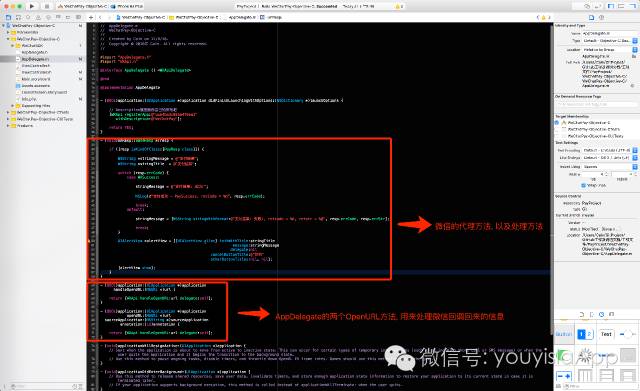Click the On Demand Resource Tags field
This screenshot has height=391, width=640.
point(596,104)
